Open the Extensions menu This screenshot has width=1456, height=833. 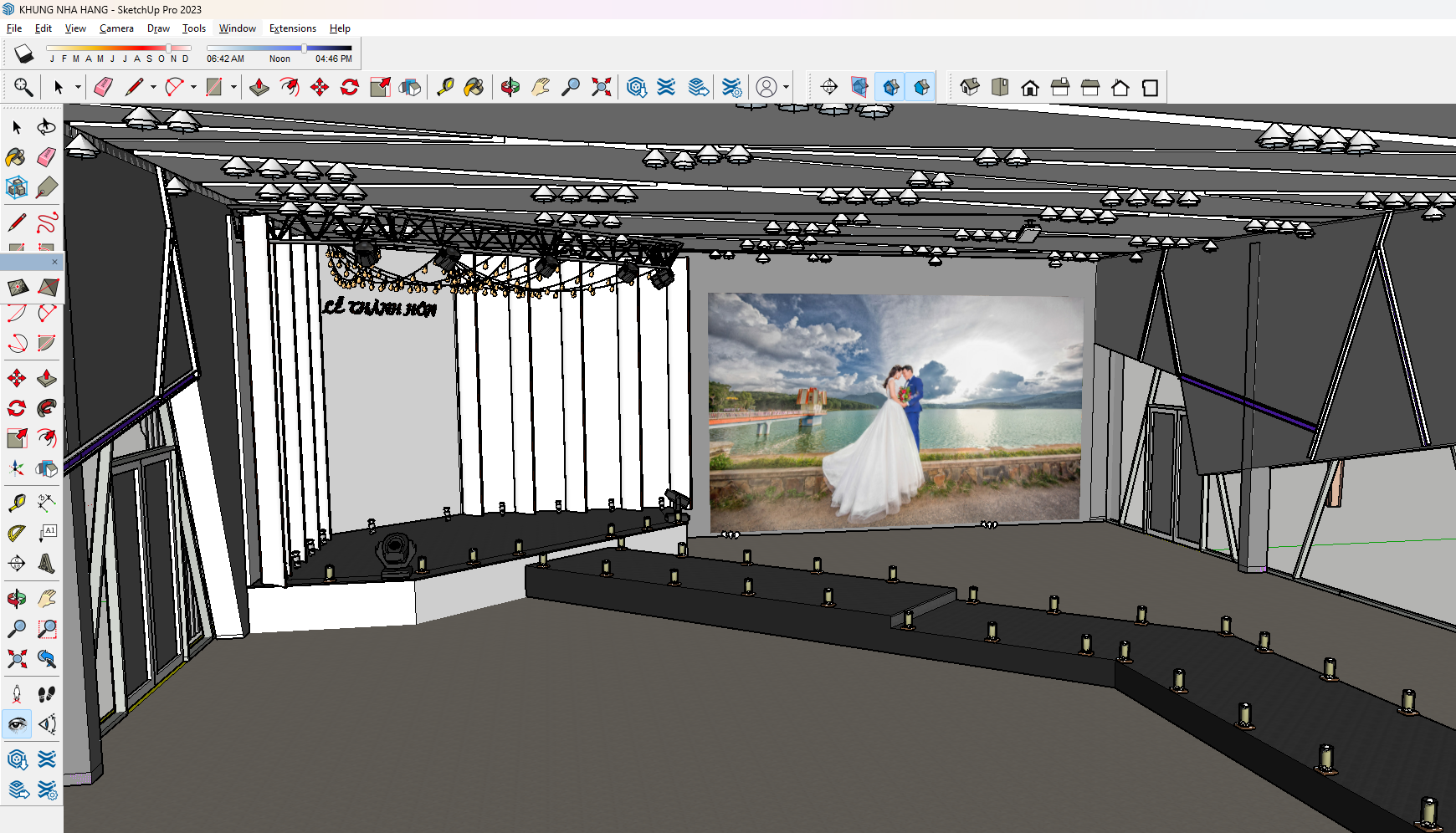pyautogui.click(x=293, y=28)
